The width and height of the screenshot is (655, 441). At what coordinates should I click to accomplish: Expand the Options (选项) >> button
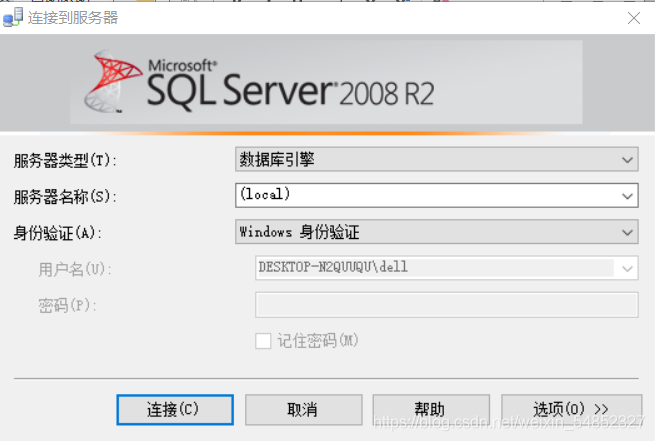[571, 409]
